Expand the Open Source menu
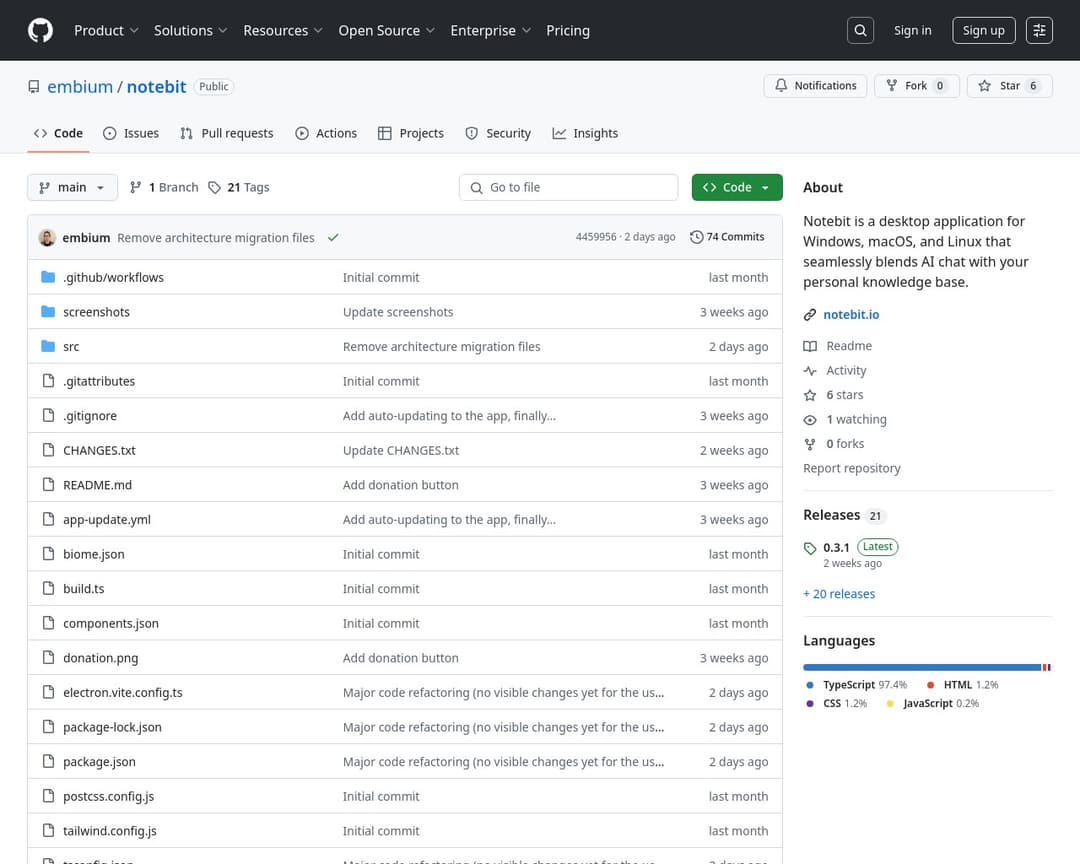 [x=386, y=30]
